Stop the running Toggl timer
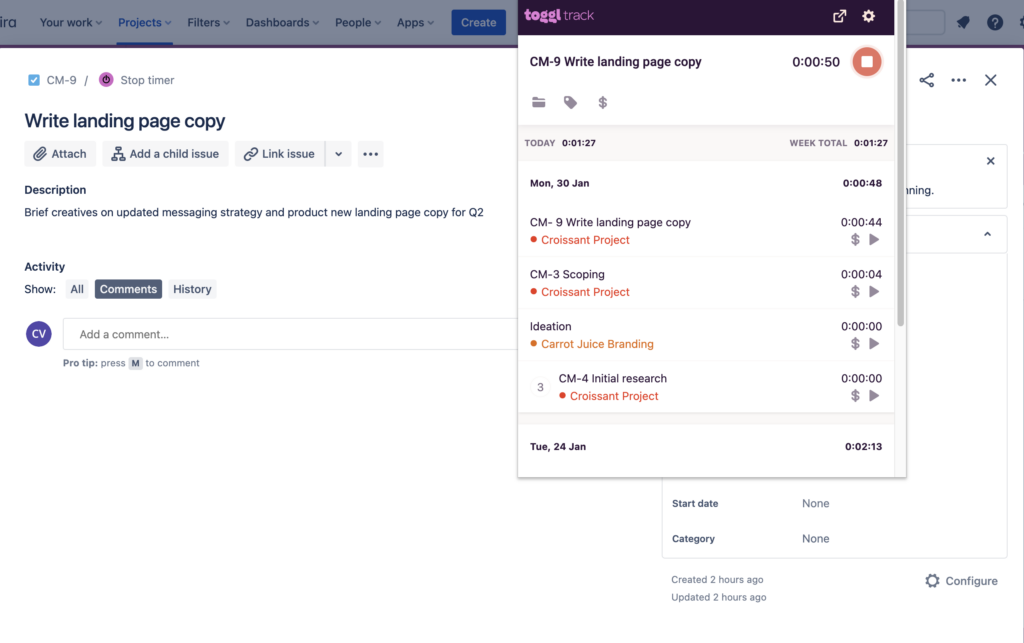1024x643 pixels. pyautogui.click(x=866, y=62)
